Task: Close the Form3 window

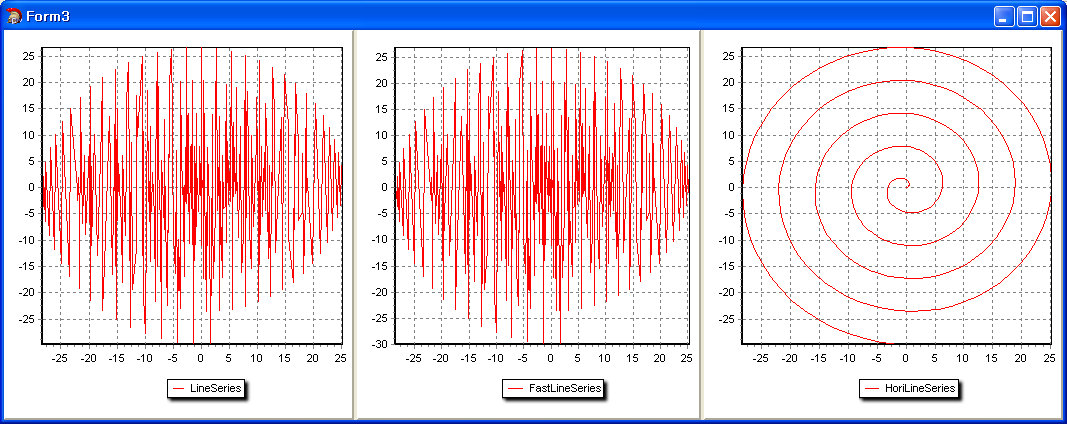Action: [x=1050, y=16]
